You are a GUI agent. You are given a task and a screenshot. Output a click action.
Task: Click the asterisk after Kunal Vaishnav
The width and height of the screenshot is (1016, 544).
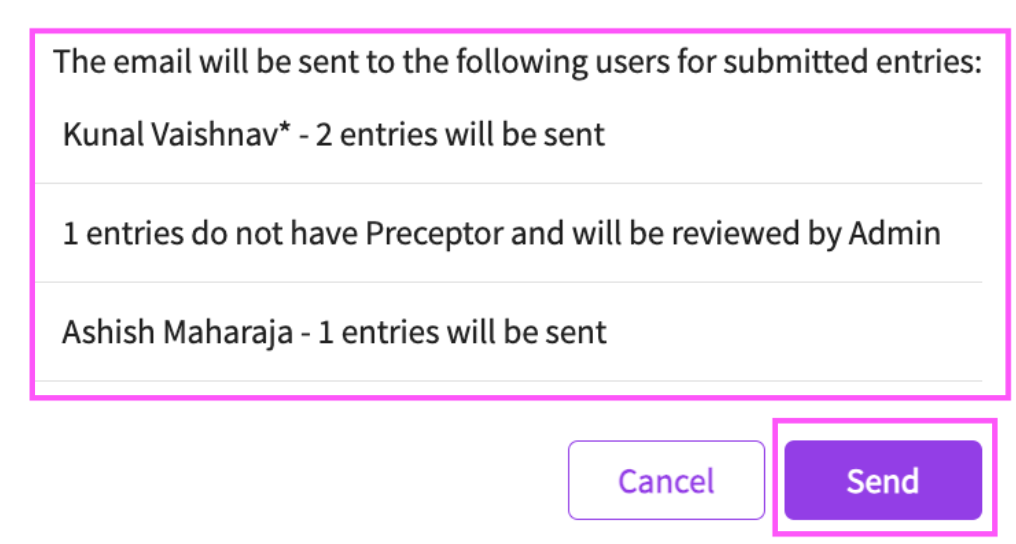(284, 129)
